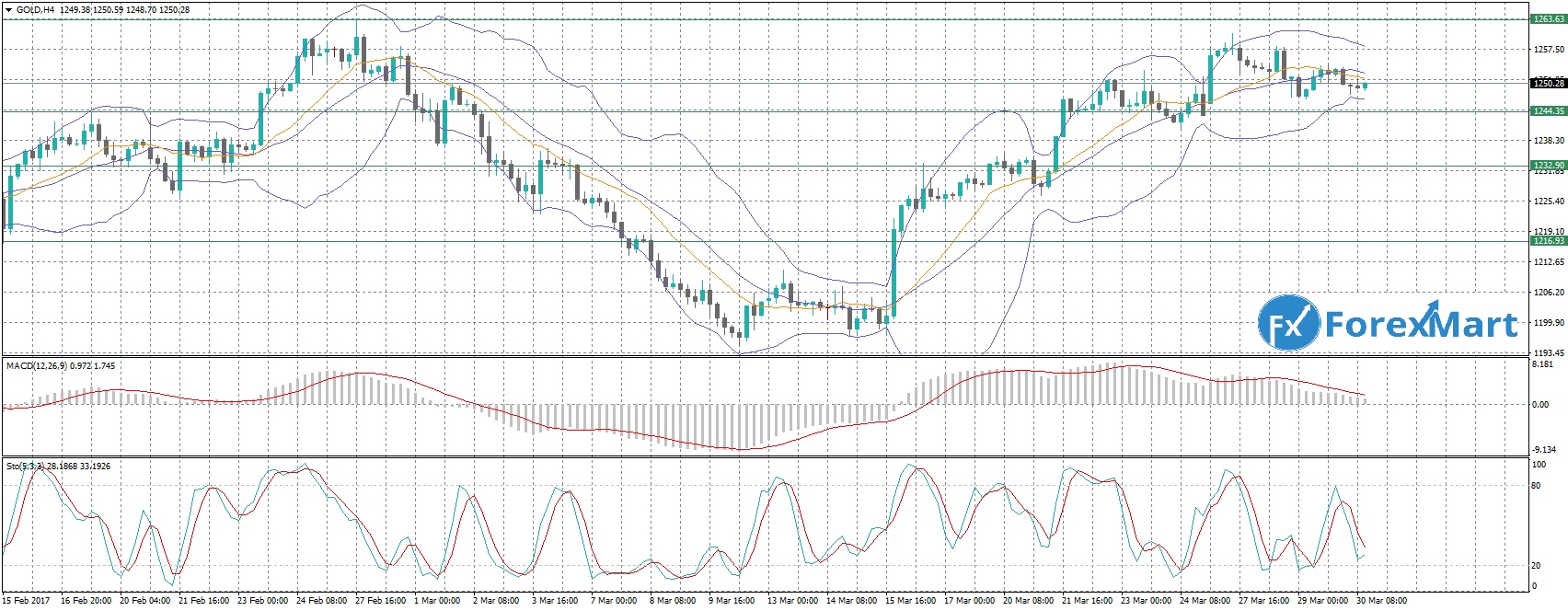Click the GOLD,H4 chart title text
Viewport: 1568px width, 611px height.
click(x=36, y=10)
